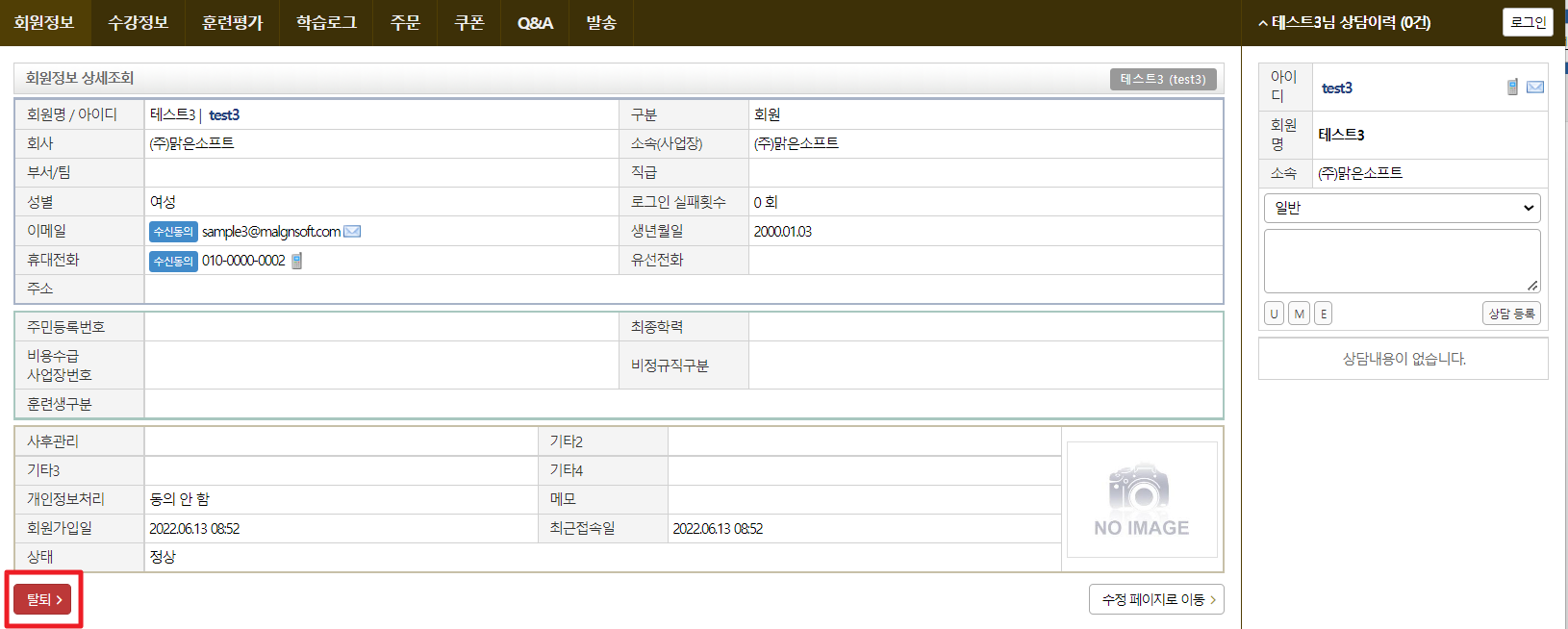
Task: Click the envelope icon in the 상담 panel
Action: [x=1535, y=88]
